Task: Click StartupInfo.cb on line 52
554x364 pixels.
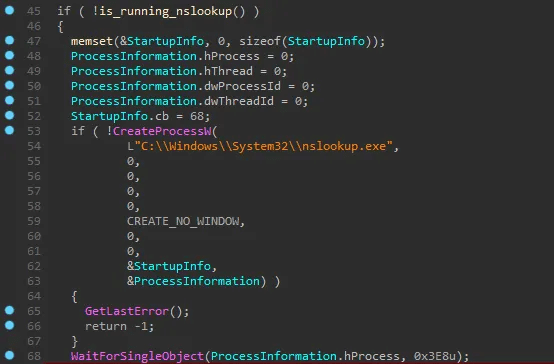Action: tap(120, 116)
